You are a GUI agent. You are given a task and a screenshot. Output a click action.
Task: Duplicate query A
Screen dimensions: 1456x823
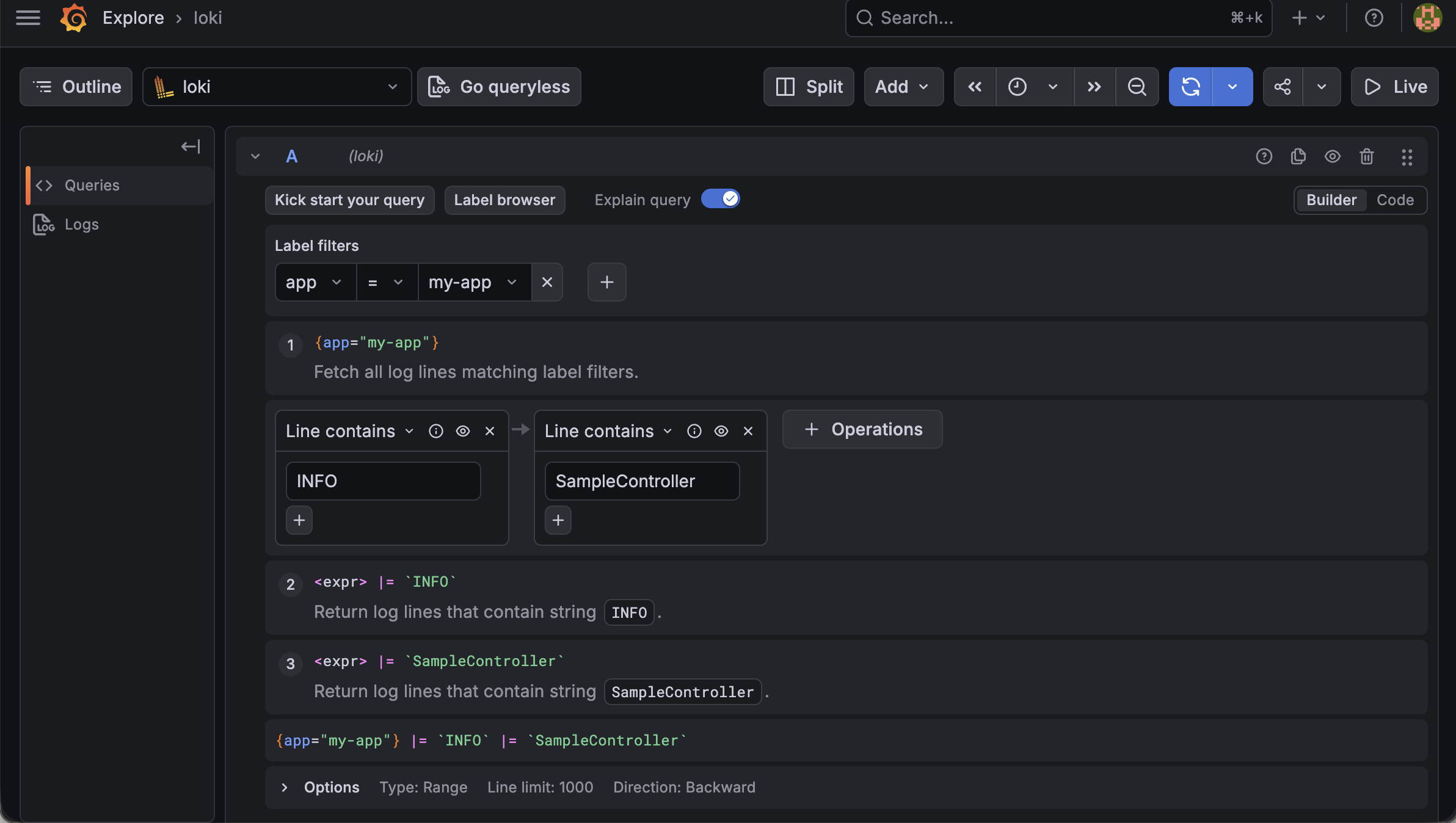[x=1298, y=157]
